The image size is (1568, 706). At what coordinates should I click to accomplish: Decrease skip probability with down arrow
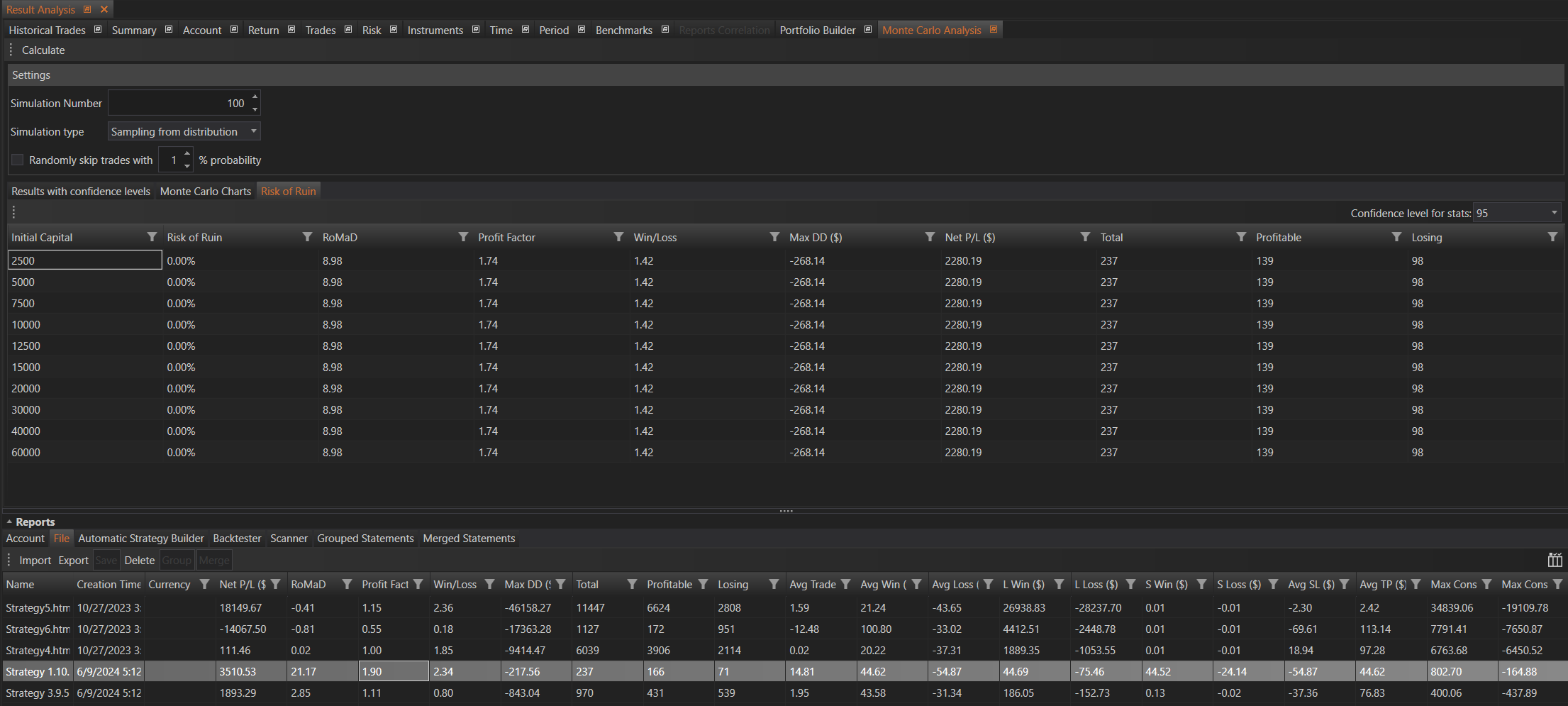[187, 166]
